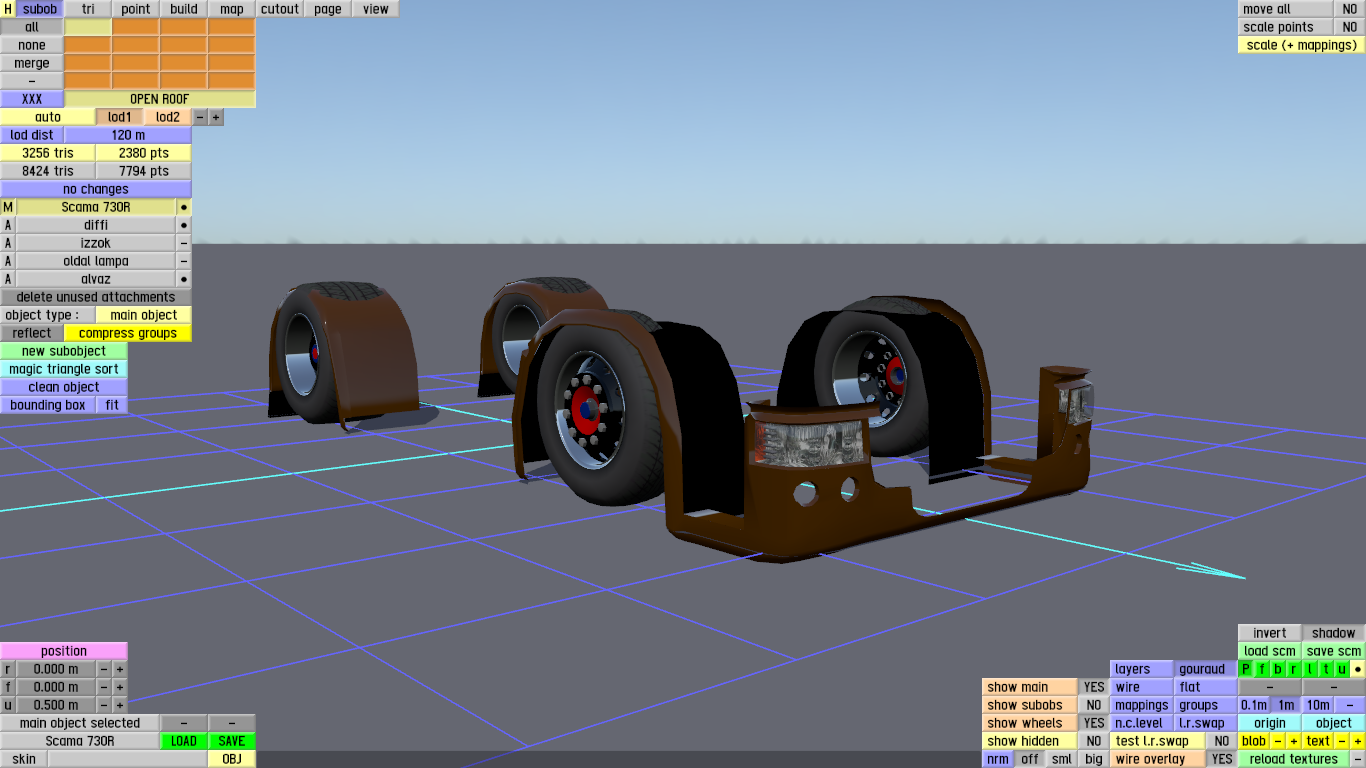Click the empty skin name field
Image resolution: width=1366 pixels, height=768 pixels.
128,759
